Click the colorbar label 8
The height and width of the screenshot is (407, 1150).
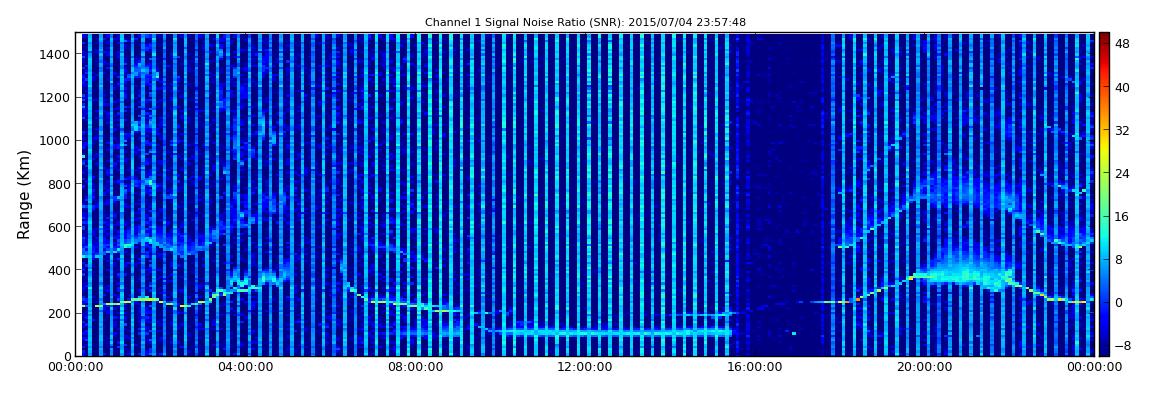pyautogui.click(x=1119, y=260)
